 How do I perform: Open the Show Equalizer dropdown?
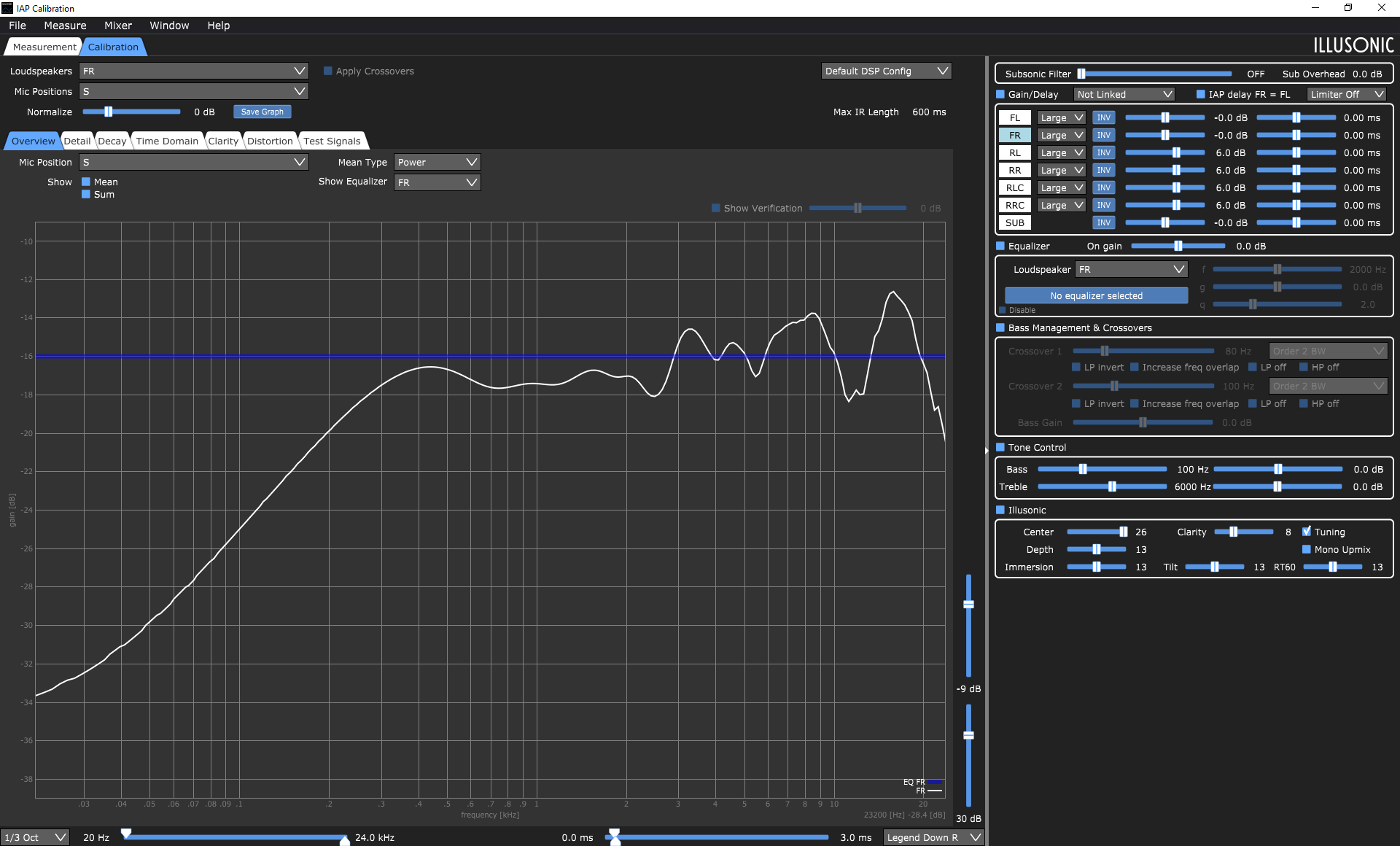tap(437, 182)
